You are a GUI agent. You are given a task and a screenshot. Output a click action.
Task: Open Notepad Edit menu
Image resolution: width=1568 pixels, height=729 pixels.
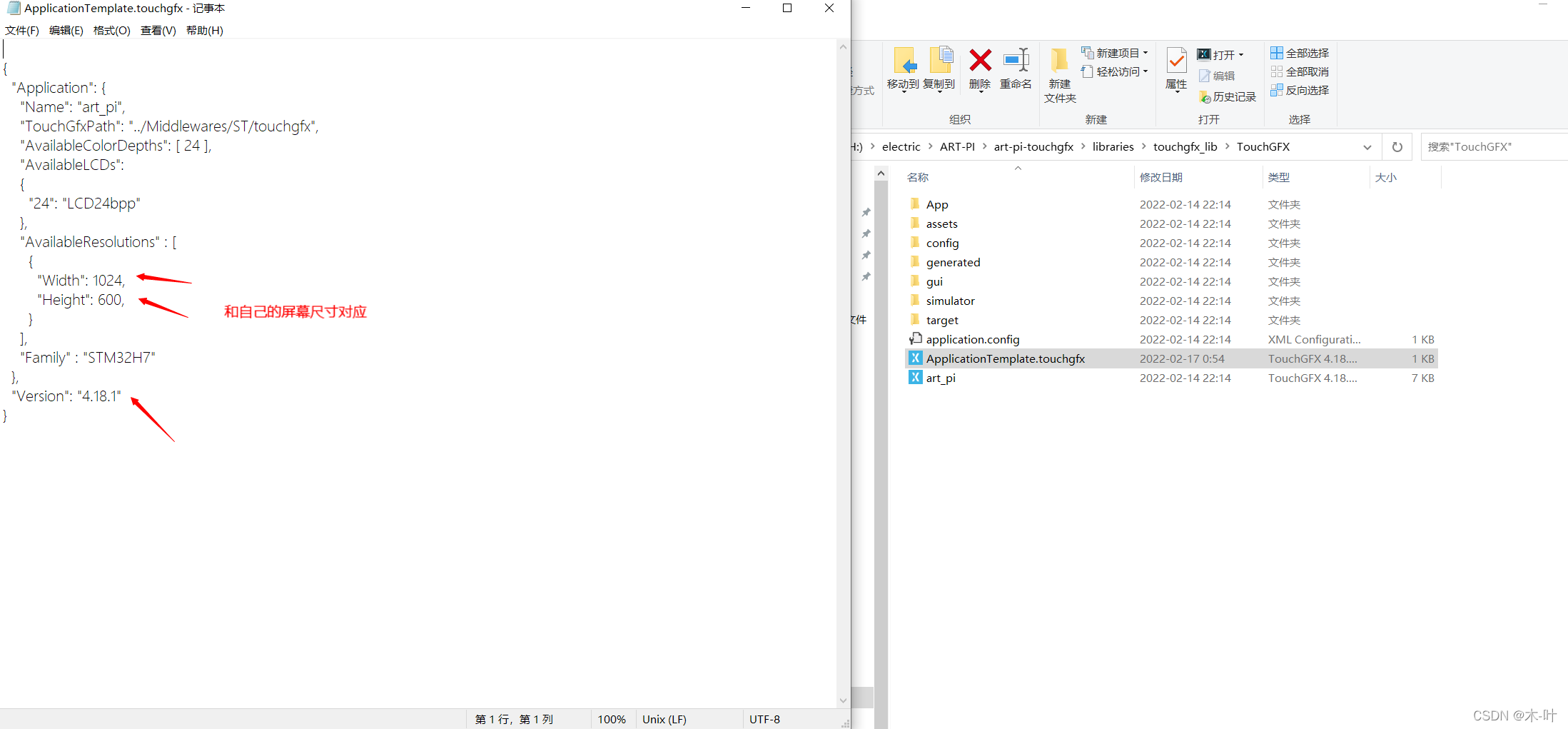pos(66,30)
